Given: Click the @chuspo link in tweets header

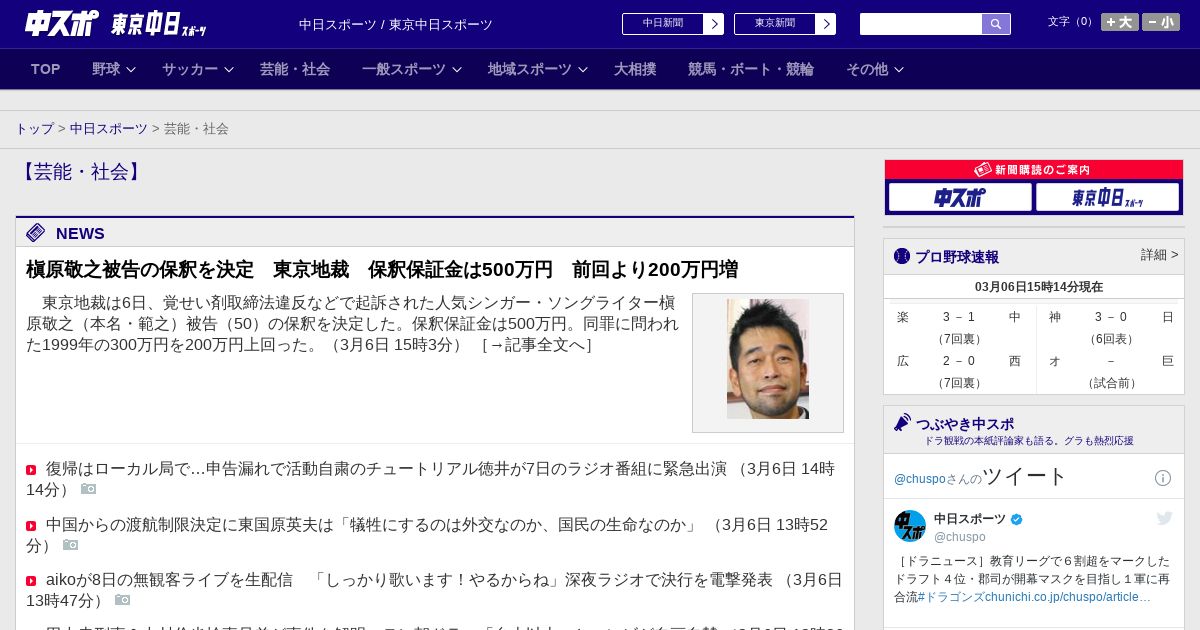Looking at the screenshot, I should 919,479.
